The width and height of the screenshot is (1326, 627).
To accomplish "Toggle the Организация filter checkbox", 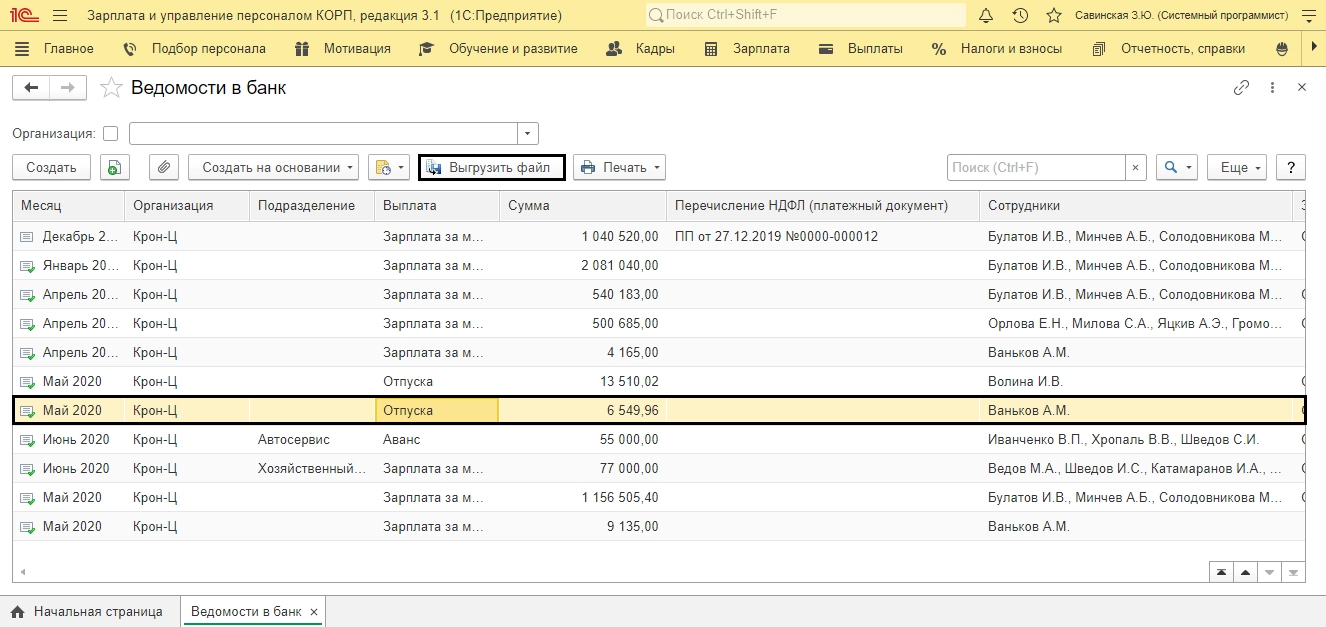I will click(x=110, y=134).
